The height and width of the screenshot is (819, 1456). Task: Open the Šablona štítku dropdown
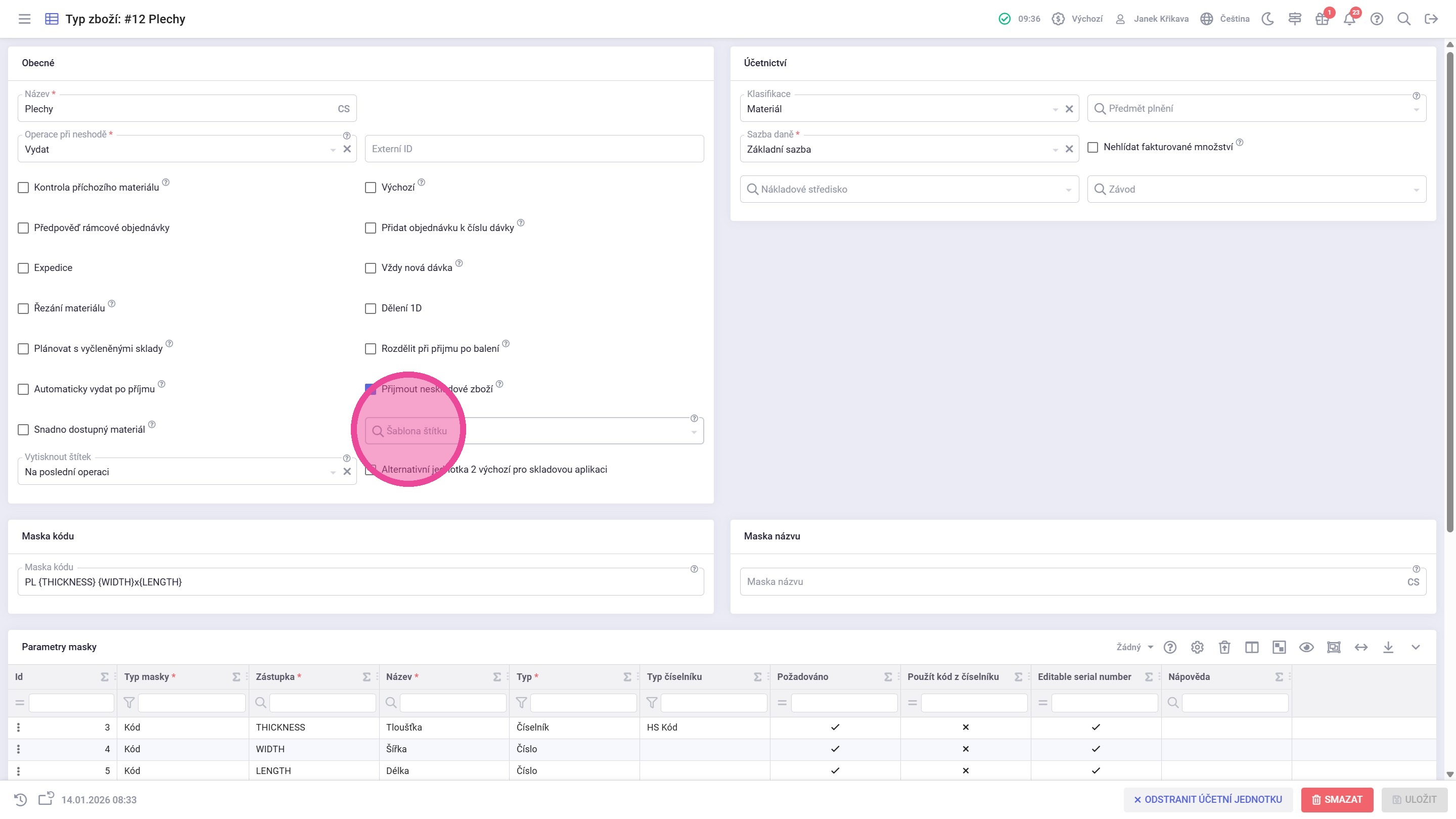pyautogui.click(x=694, y=432)
